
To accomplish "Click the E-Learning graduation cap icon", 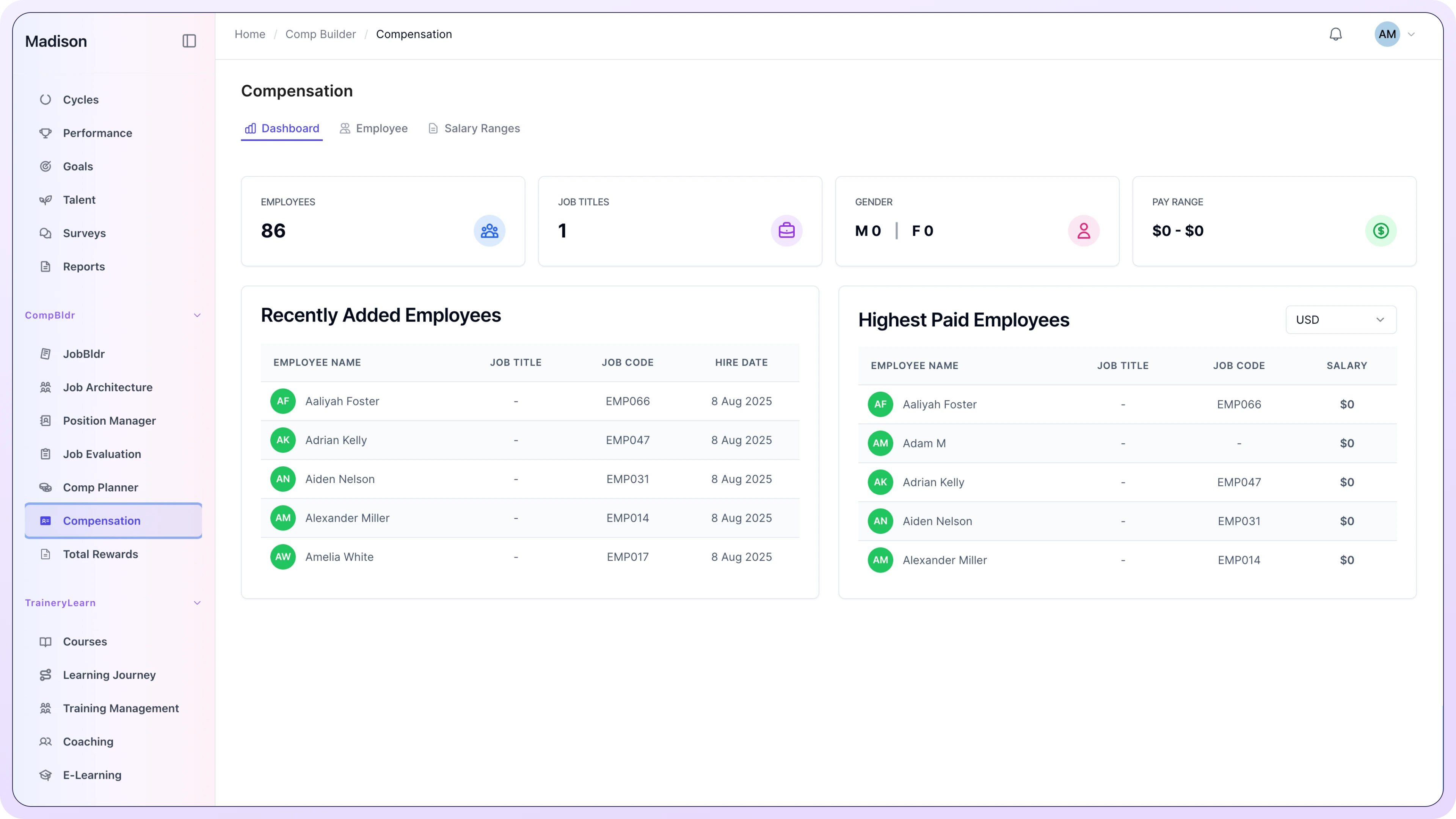I will [46, 775].
